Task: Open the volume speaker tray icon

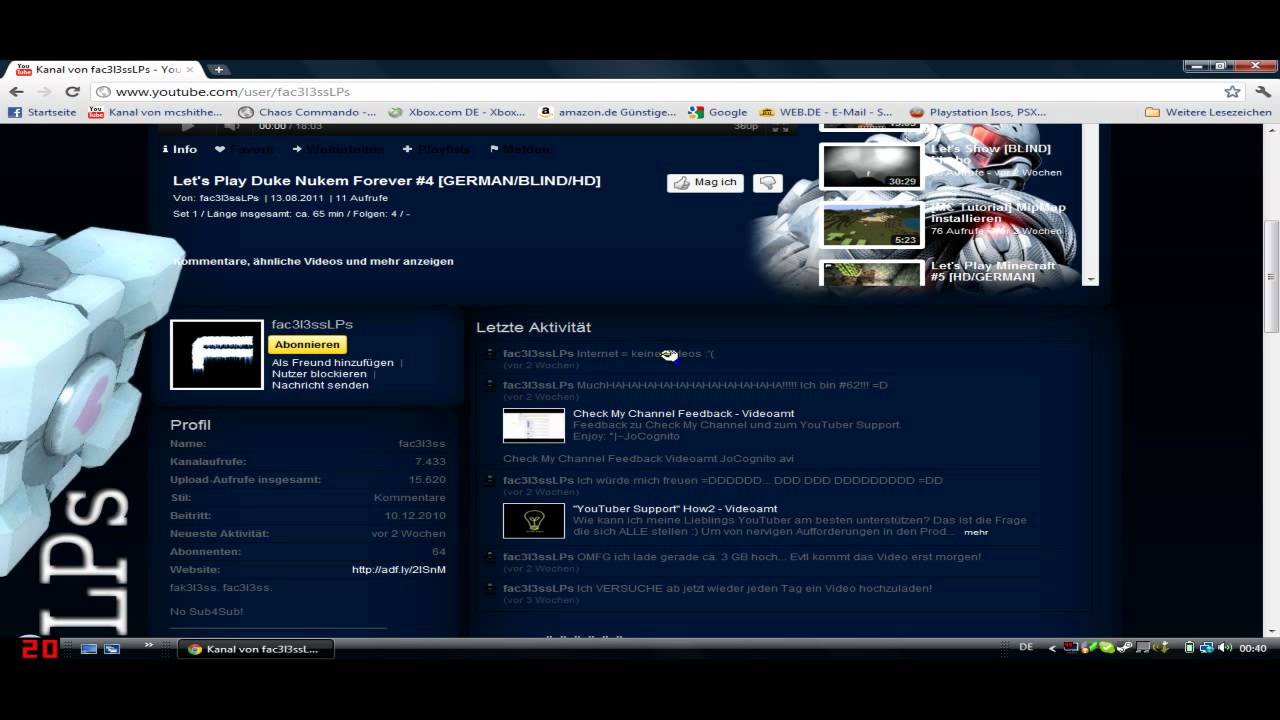Action: pos(1225,648)
